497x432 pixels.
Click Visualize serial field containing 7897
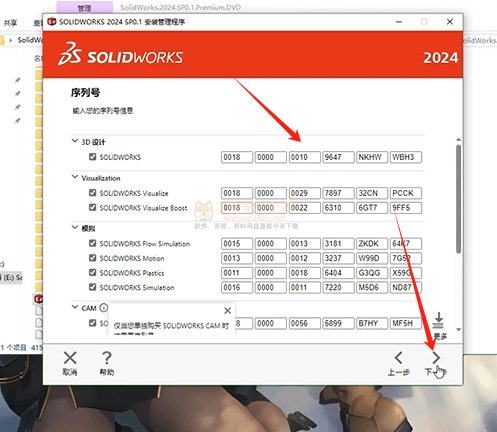pyautogui.click(x=338, y=193)
